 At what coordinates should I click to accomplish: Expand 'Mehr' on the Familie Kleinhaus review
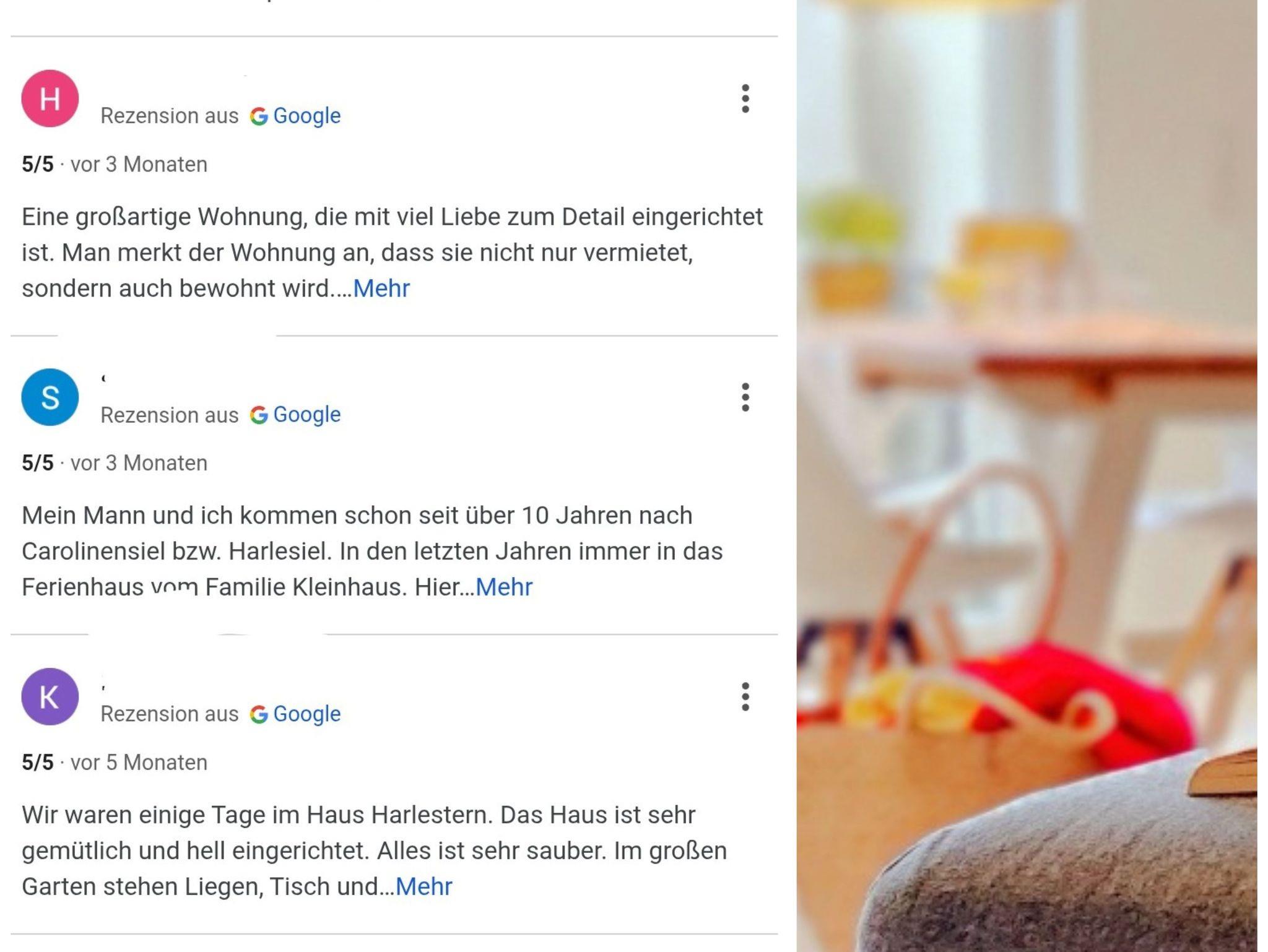[504, 587]
